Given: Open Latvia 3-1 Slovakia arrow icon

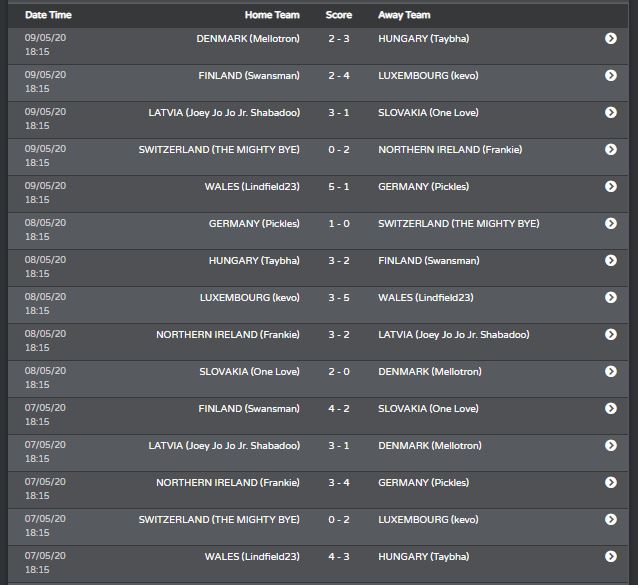Looking at the screenshot, I should click(x=610, y=112).
